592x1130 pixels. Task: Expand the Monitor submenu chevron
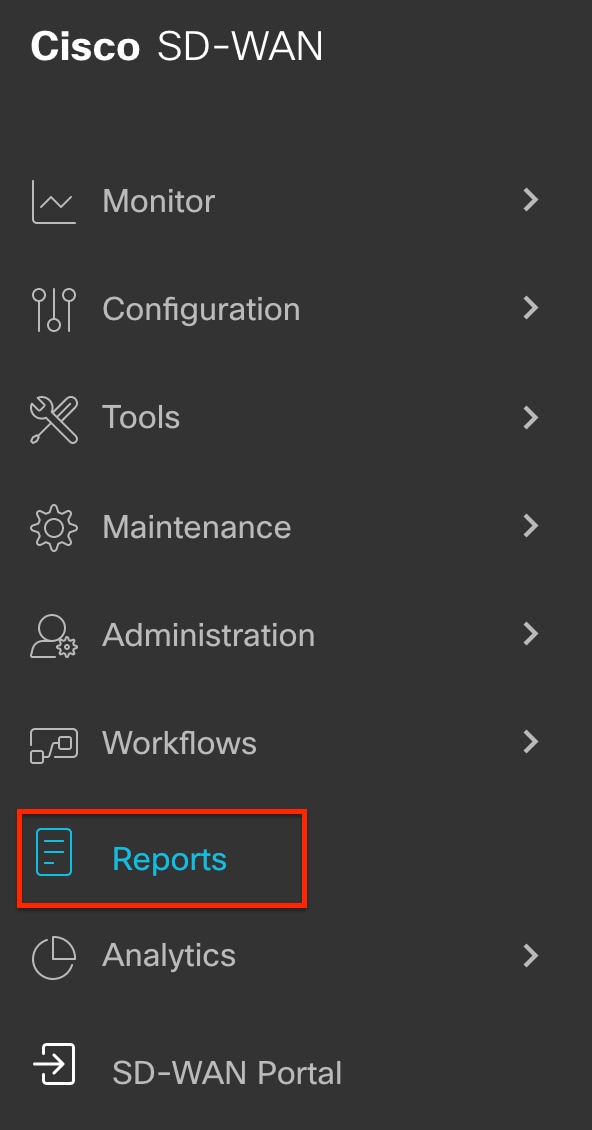[531, 200]
